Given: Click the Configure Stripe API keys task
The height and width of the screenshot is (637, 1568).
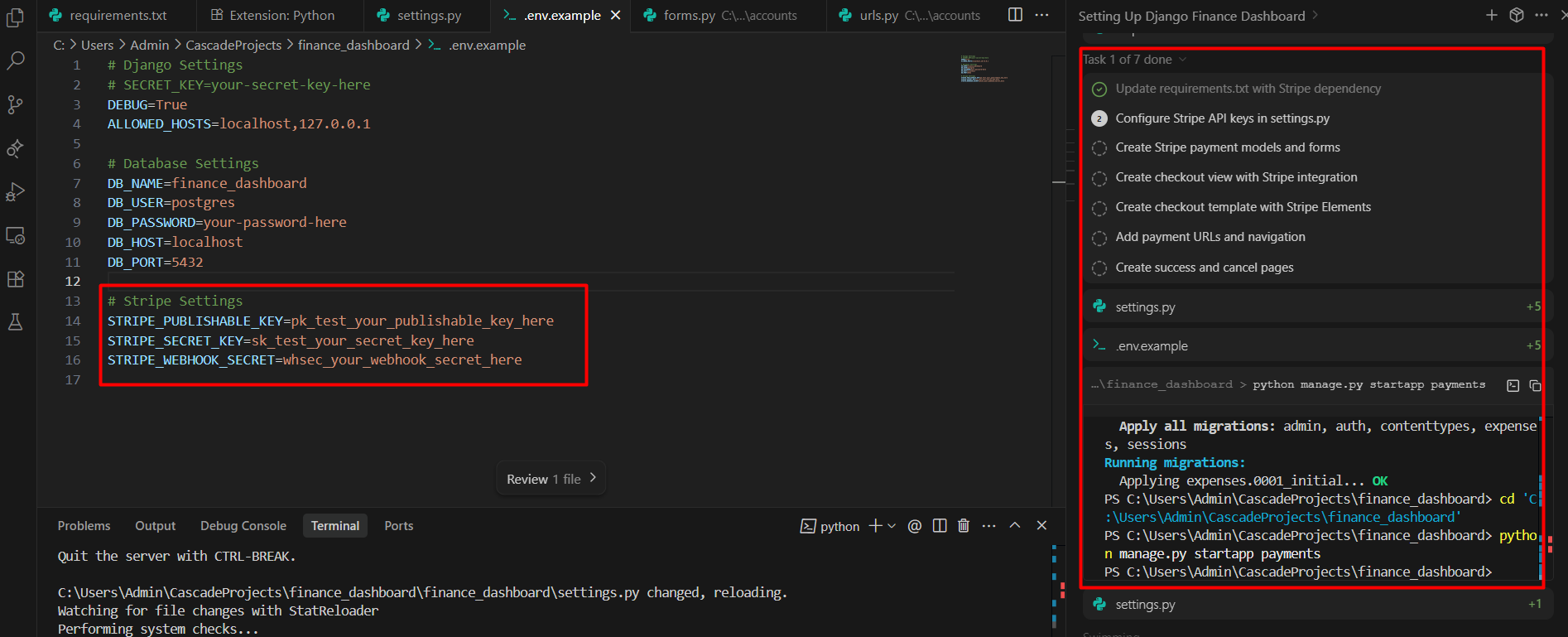Looking at the screenshot, I should point(1223,118).
